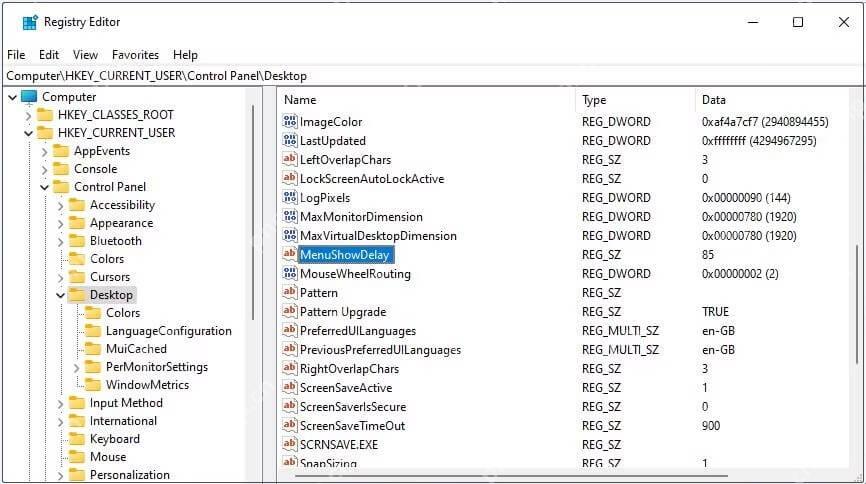
Task: Click the LogPixels DWORD value icon
Action: pos(290,197)
